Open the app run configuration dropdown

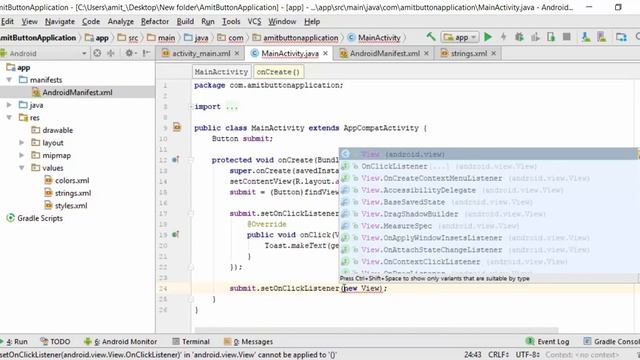460,37
